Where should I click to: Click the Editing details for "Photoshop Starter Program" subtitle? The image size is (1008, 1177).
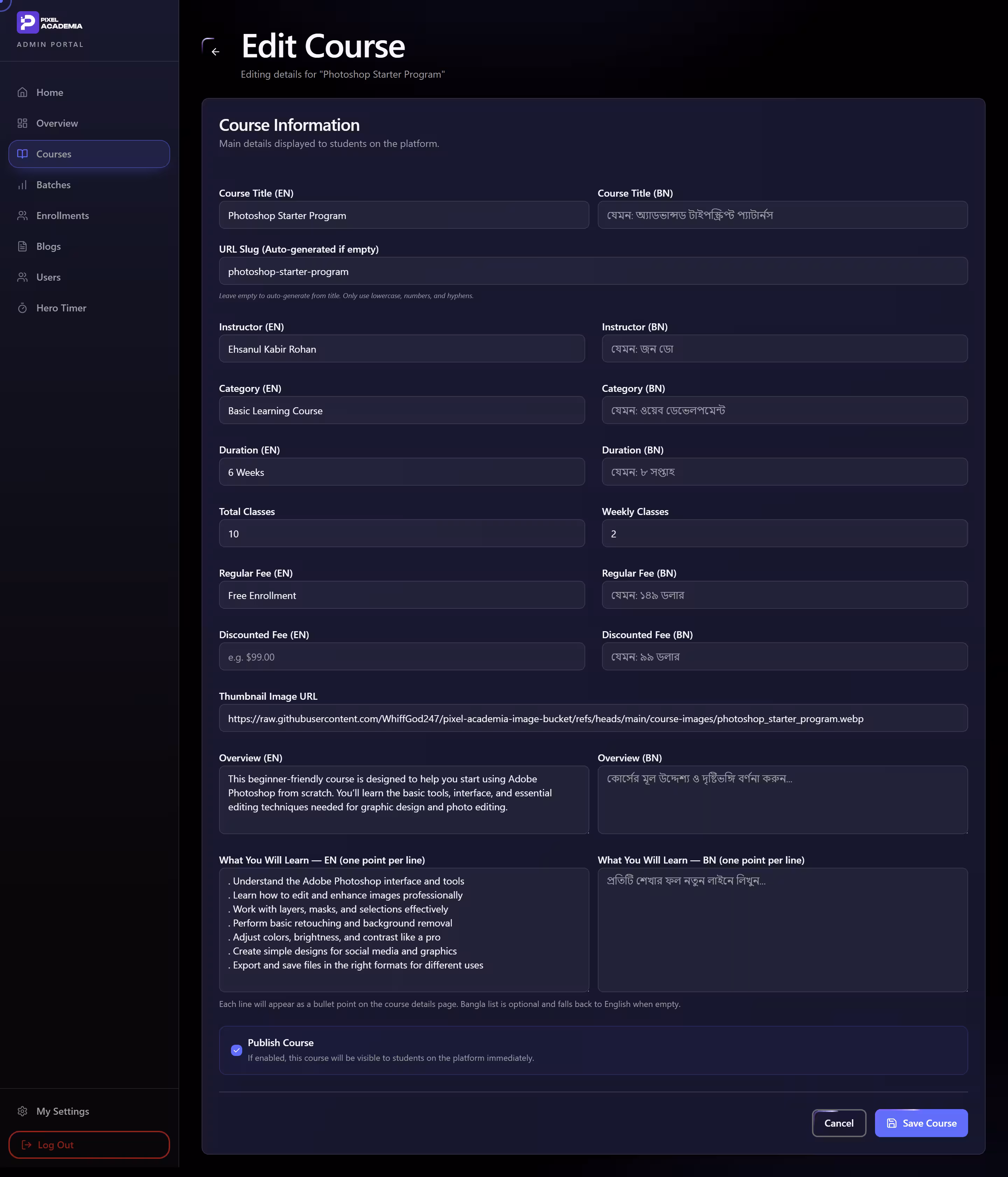coord(343,75)
